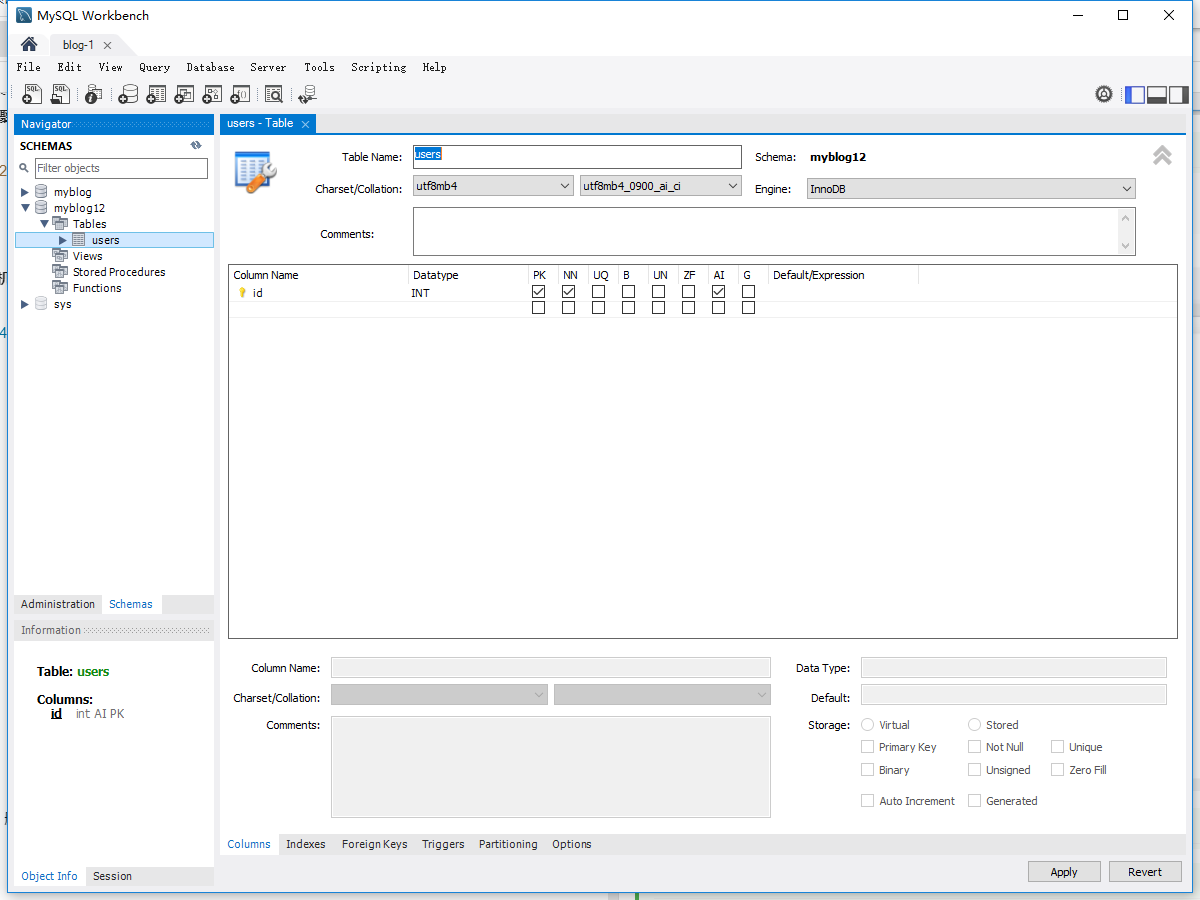Image resolution: width=1200 pixels, height=900 pixels.
Task: Click the primary key icon for id
Action: 242,293
